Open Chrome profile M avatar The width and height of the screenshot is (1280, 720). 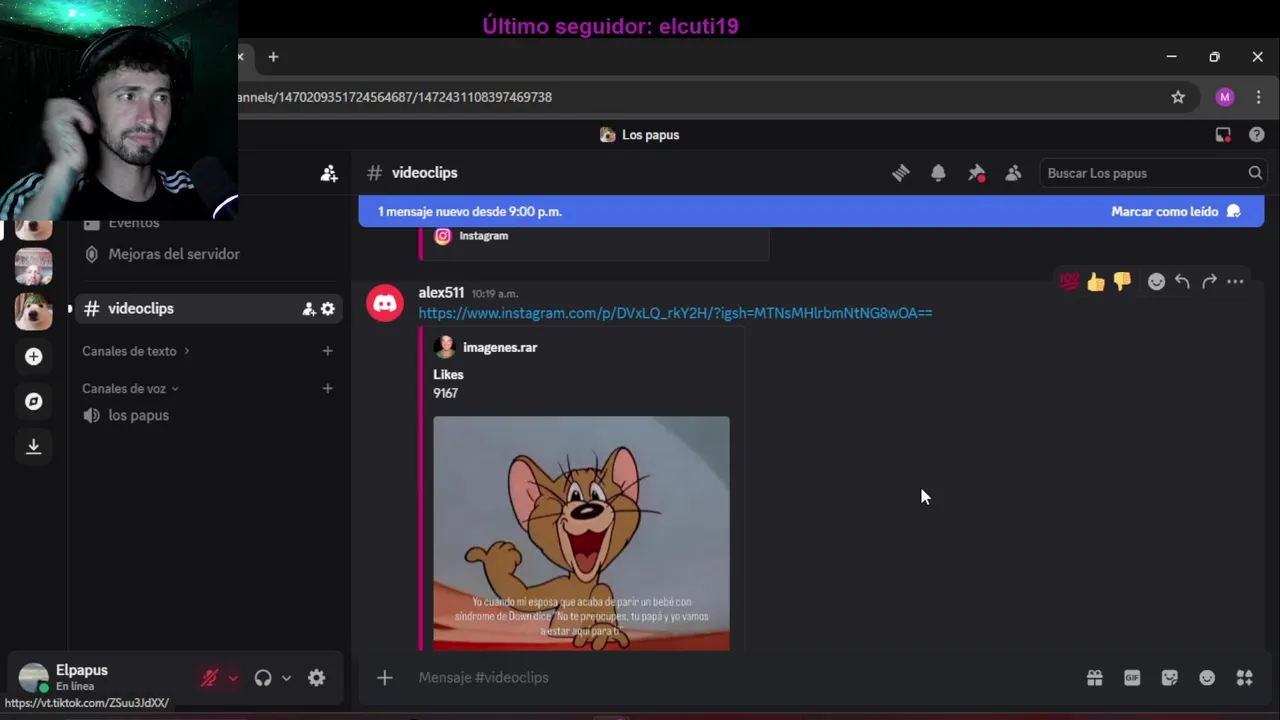tap(1225, 97)
